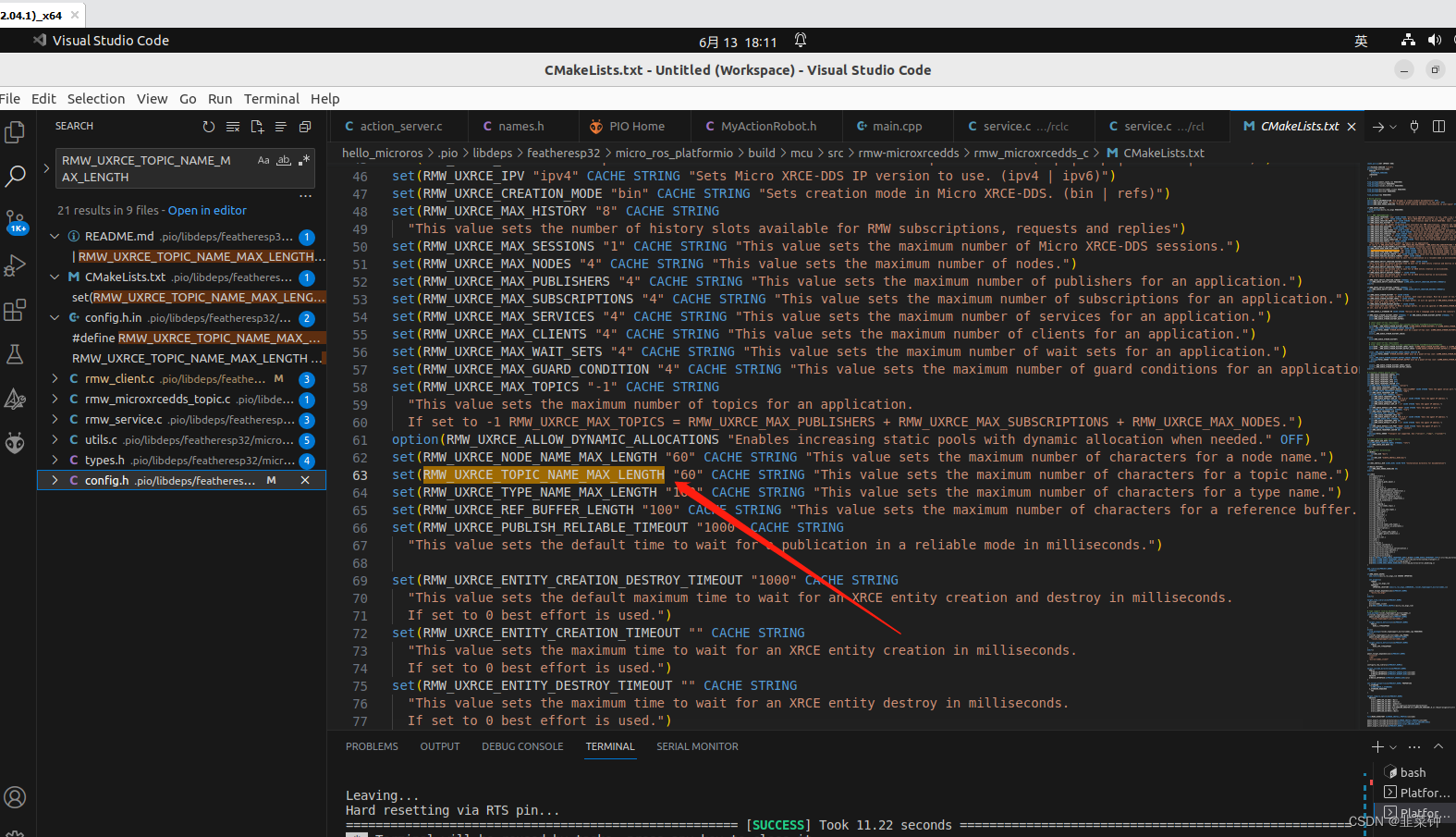Open the go-forward navigation dropdown in the editor toolbar
Viewport: 1456px width, 837px height.
pos(1393,127)
